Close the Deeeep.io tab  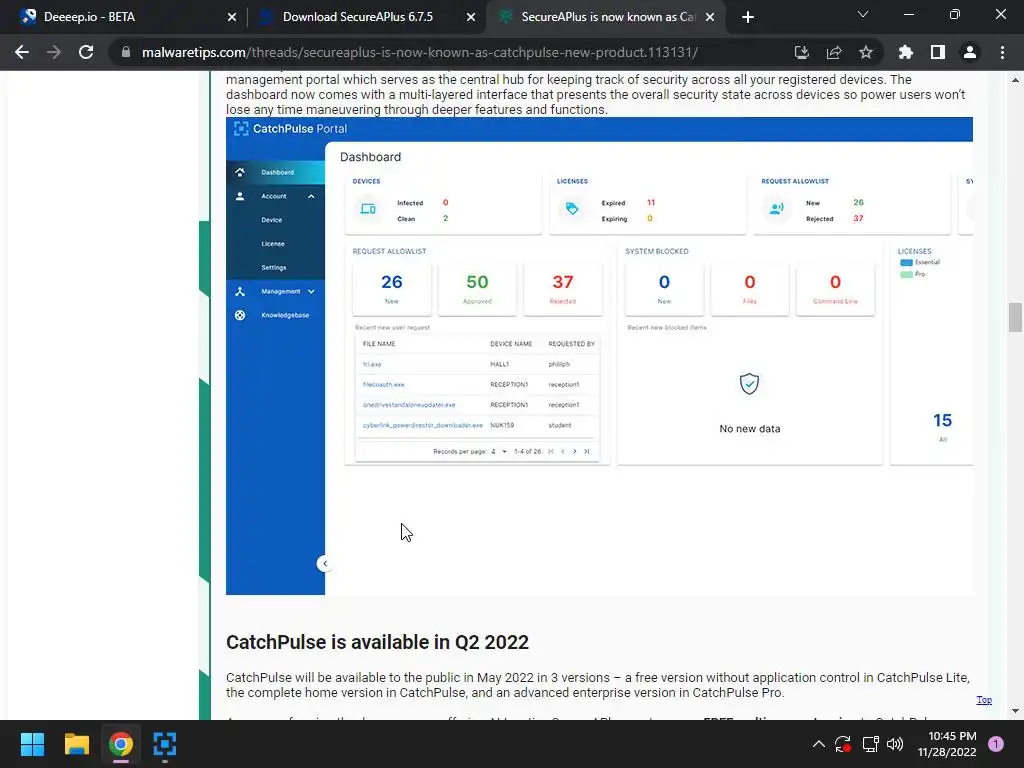pyautogui.click(x=232, y=17)
